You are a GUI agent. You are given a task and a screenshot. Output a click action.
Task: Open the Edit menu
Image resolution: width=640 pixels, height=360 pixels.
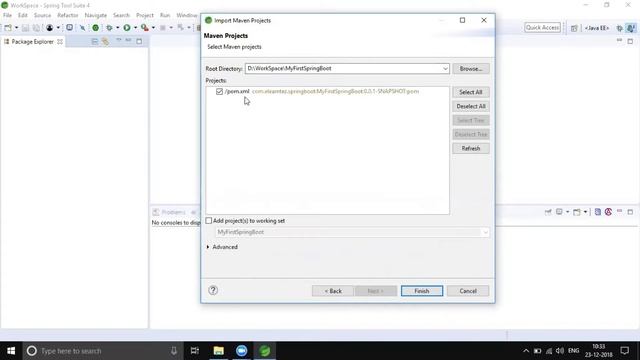[22, 15]
